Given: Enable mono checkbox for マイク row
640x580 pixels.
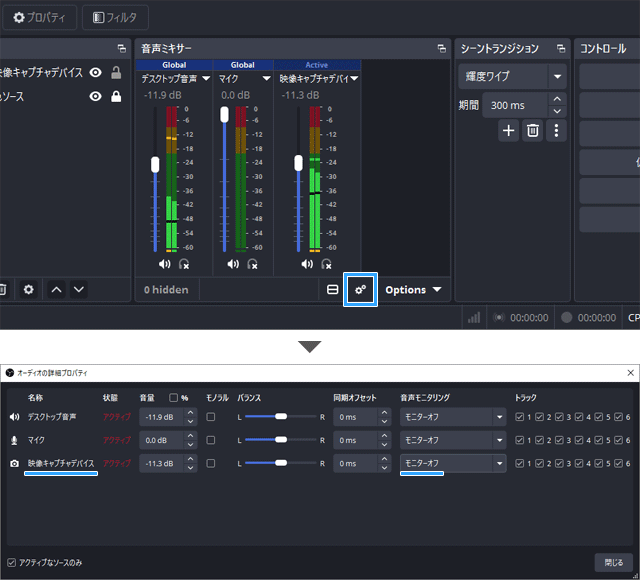Looking at the screenshot, I should [x=211, y=440].
